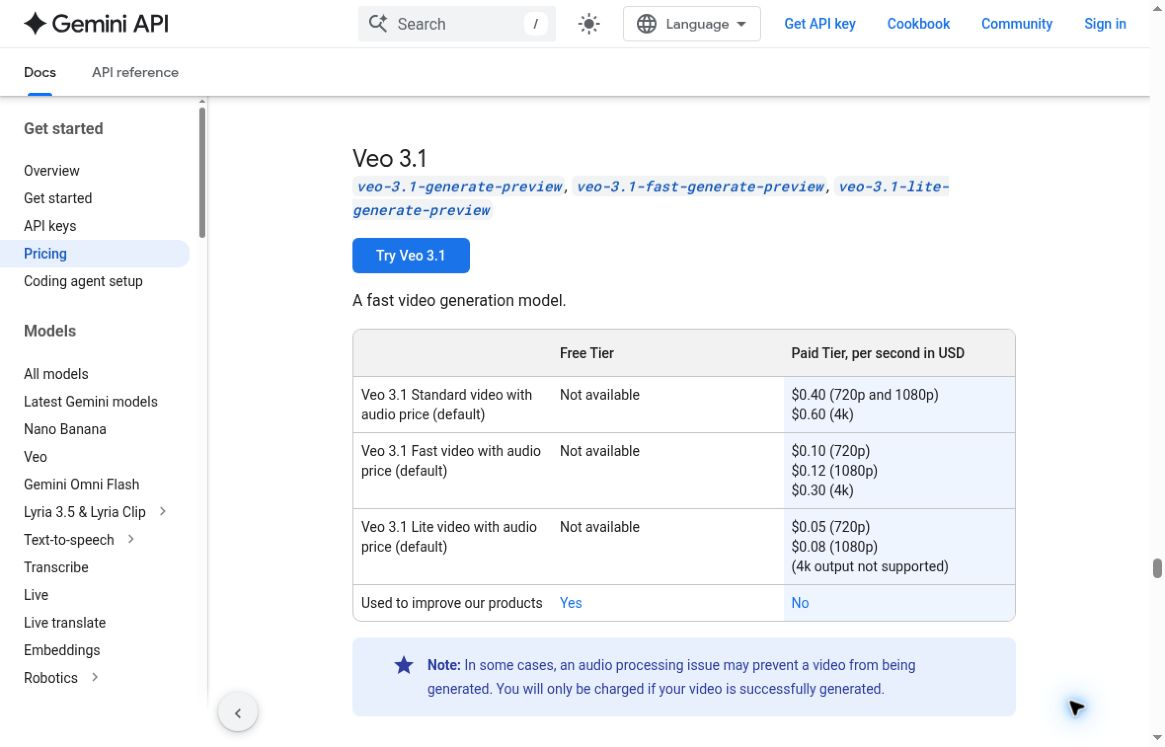Click 'Veo 3.1 Standard video with audio price' cell
Viewport: 1165px width, 747px height.
[452, 404]
